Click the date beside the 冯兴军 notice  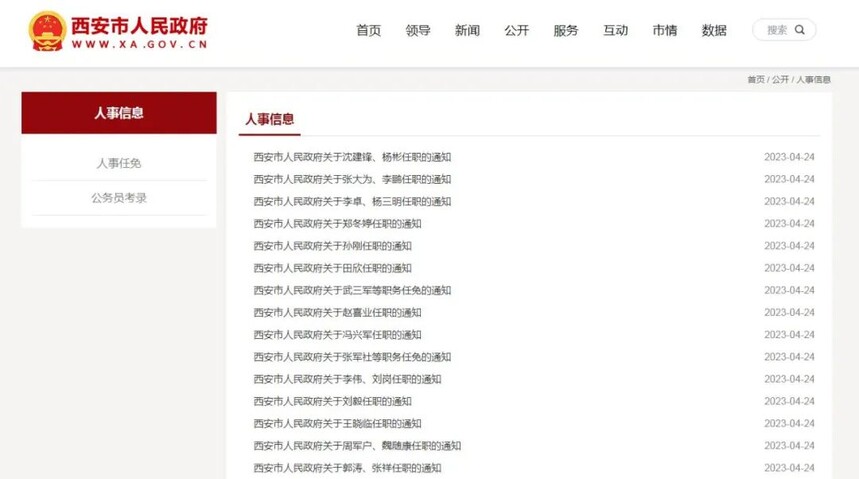coord(789,335)
